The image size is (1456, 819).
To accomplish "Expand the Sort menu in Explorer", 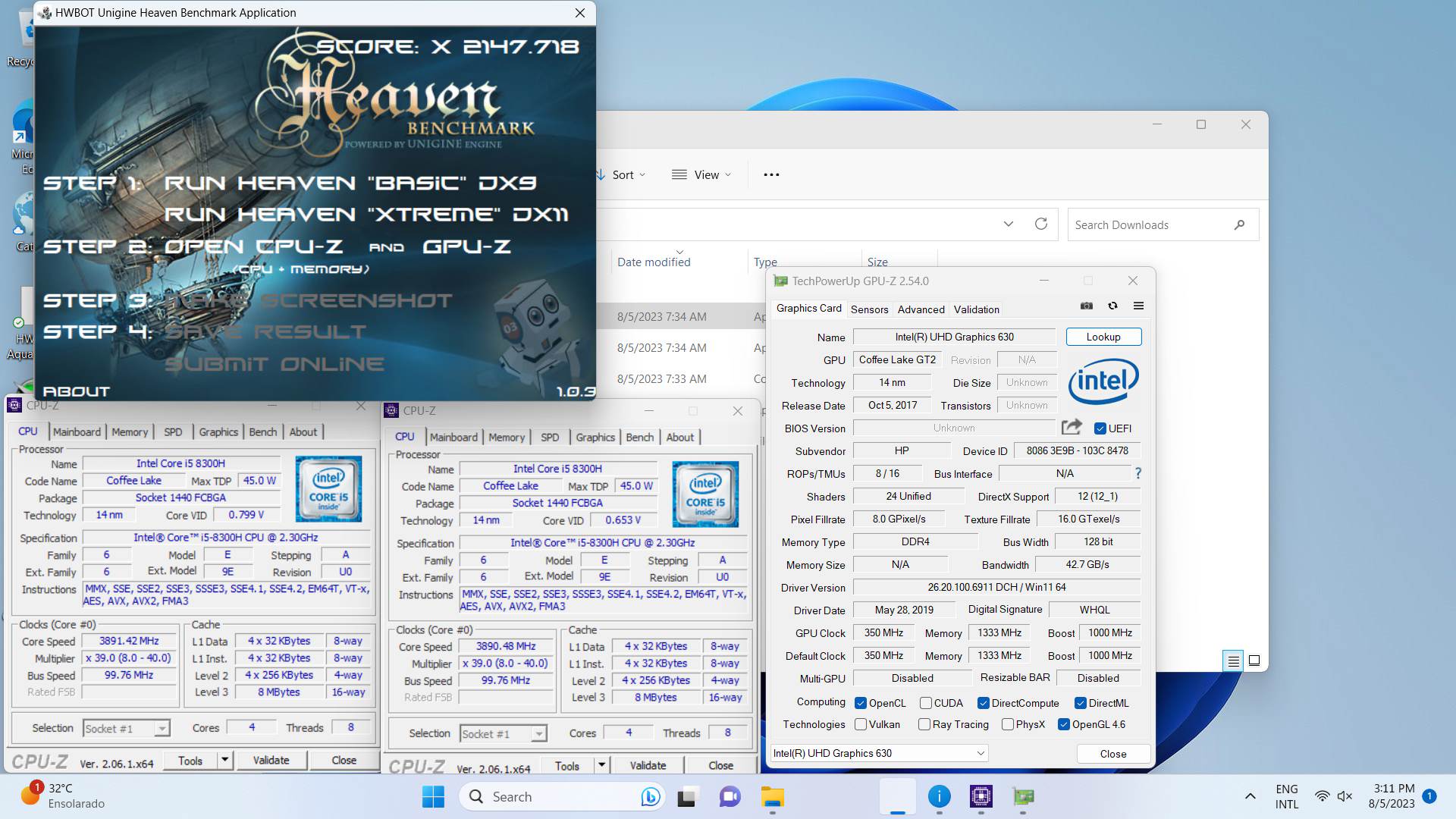I will point(620,174).
